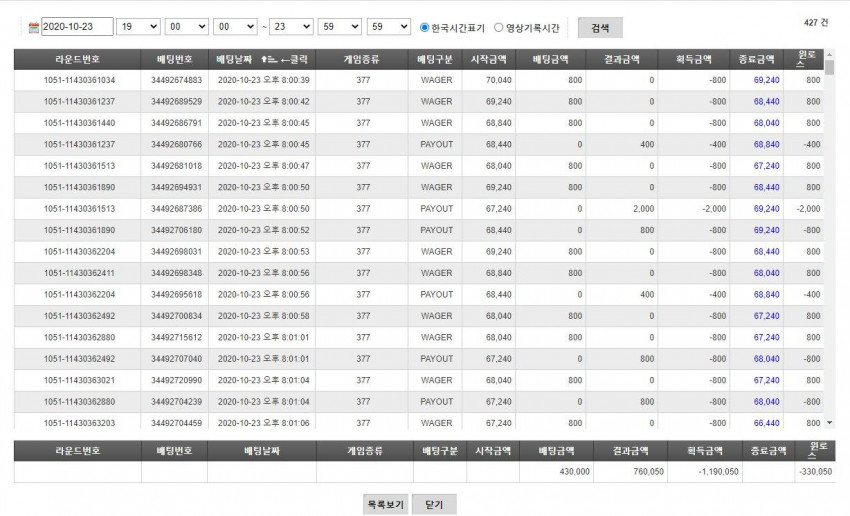Select the 영상기록시간 radio button
The height and width of the screenshot is (516, 850).
coord(499,27)
